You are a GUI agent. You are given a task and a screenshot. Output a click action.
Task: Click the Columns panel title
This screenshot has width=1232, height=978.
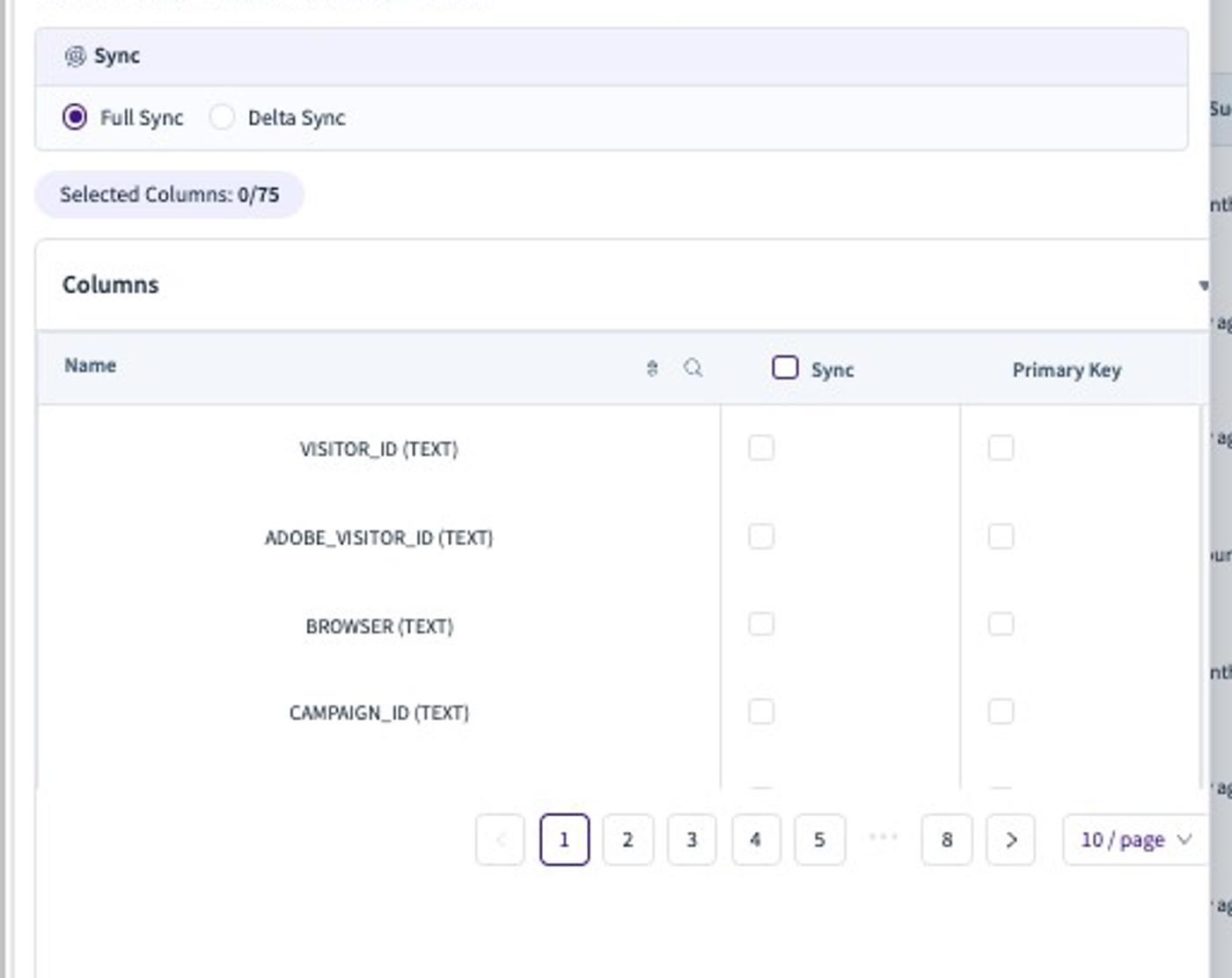tap(111, 284)
